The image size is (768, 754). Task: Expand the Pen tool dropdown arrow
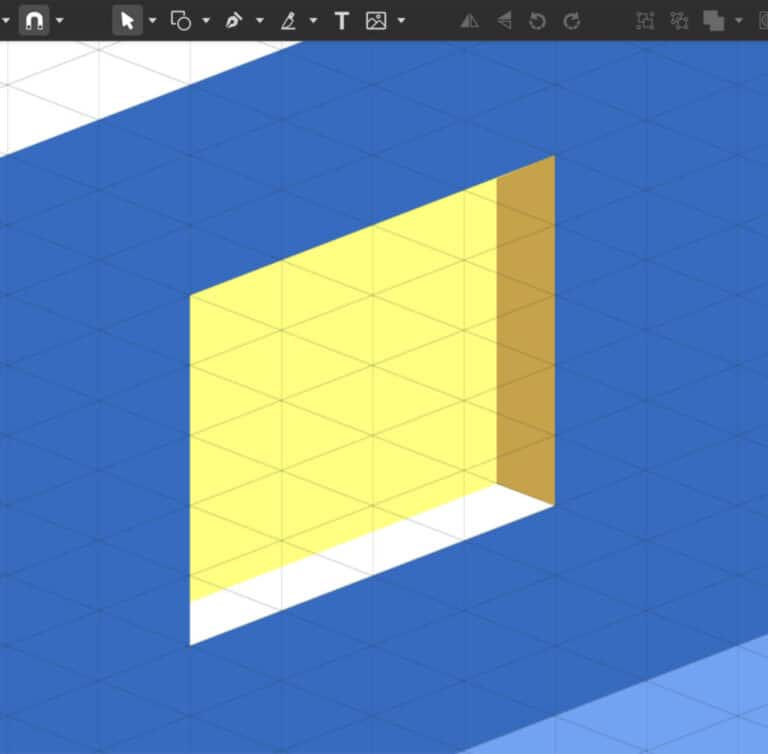tap(260, 21)
